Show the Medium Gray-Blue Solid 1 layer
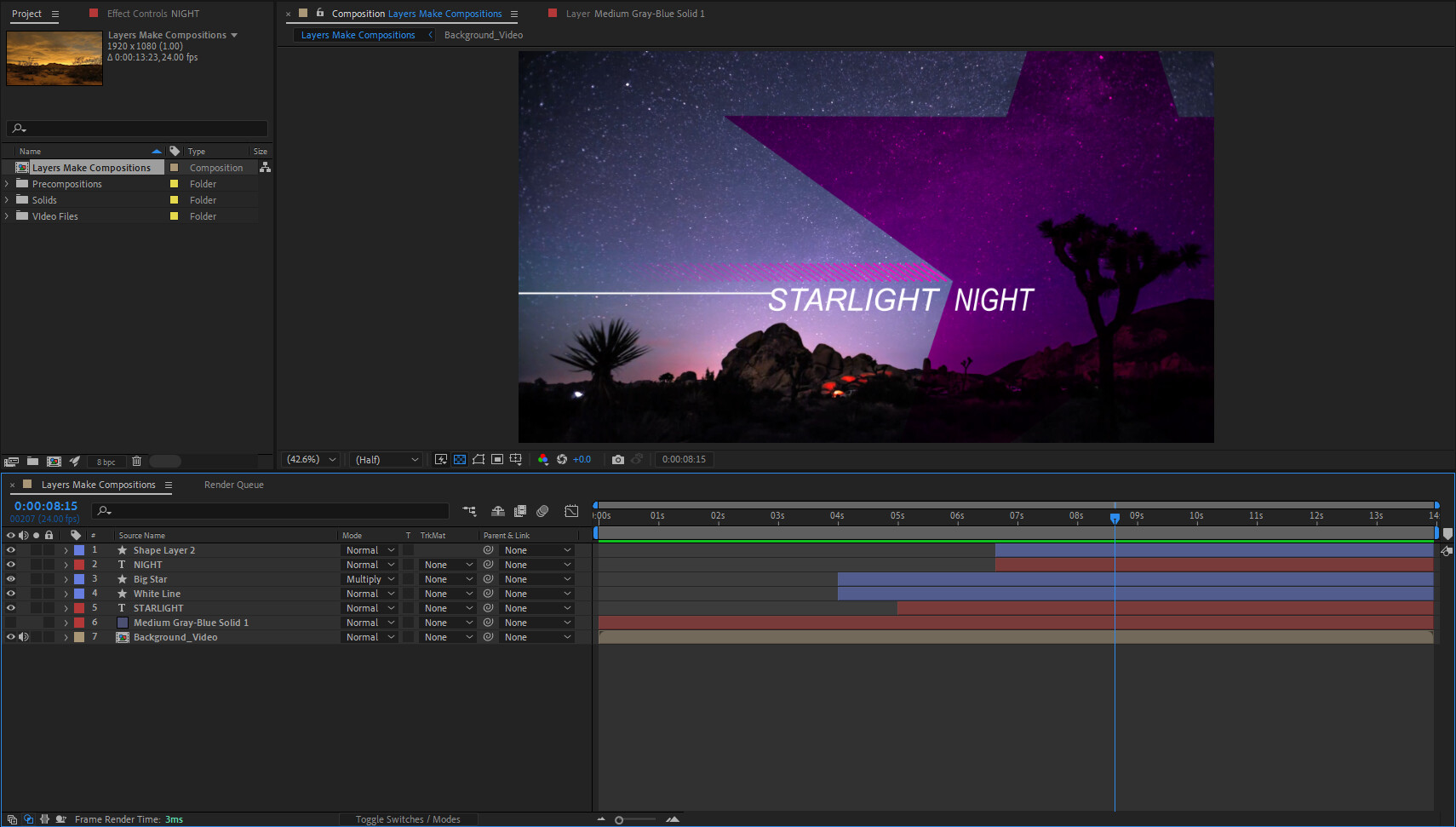Image resolution: width=1456 pixels, height=827 pixels. 11,623
